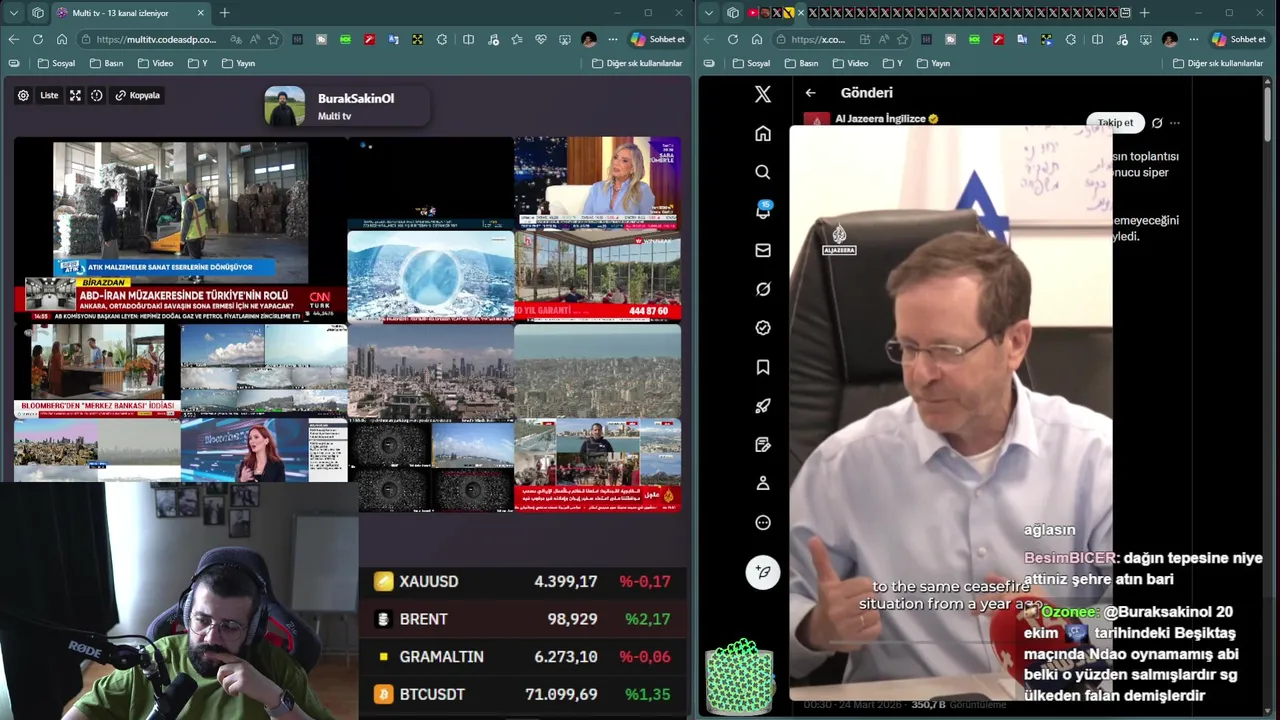Expand Basın bookmarks folder in left window
Screen dimensions: 1280x720
[106, 63]
